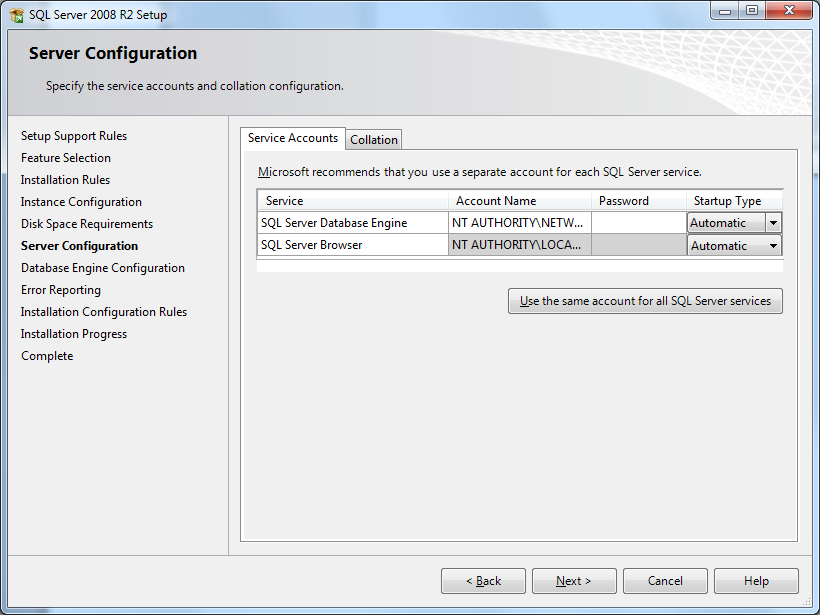Click Feature Selection step
The image size is (820, 615).
(x=66, y=158)
